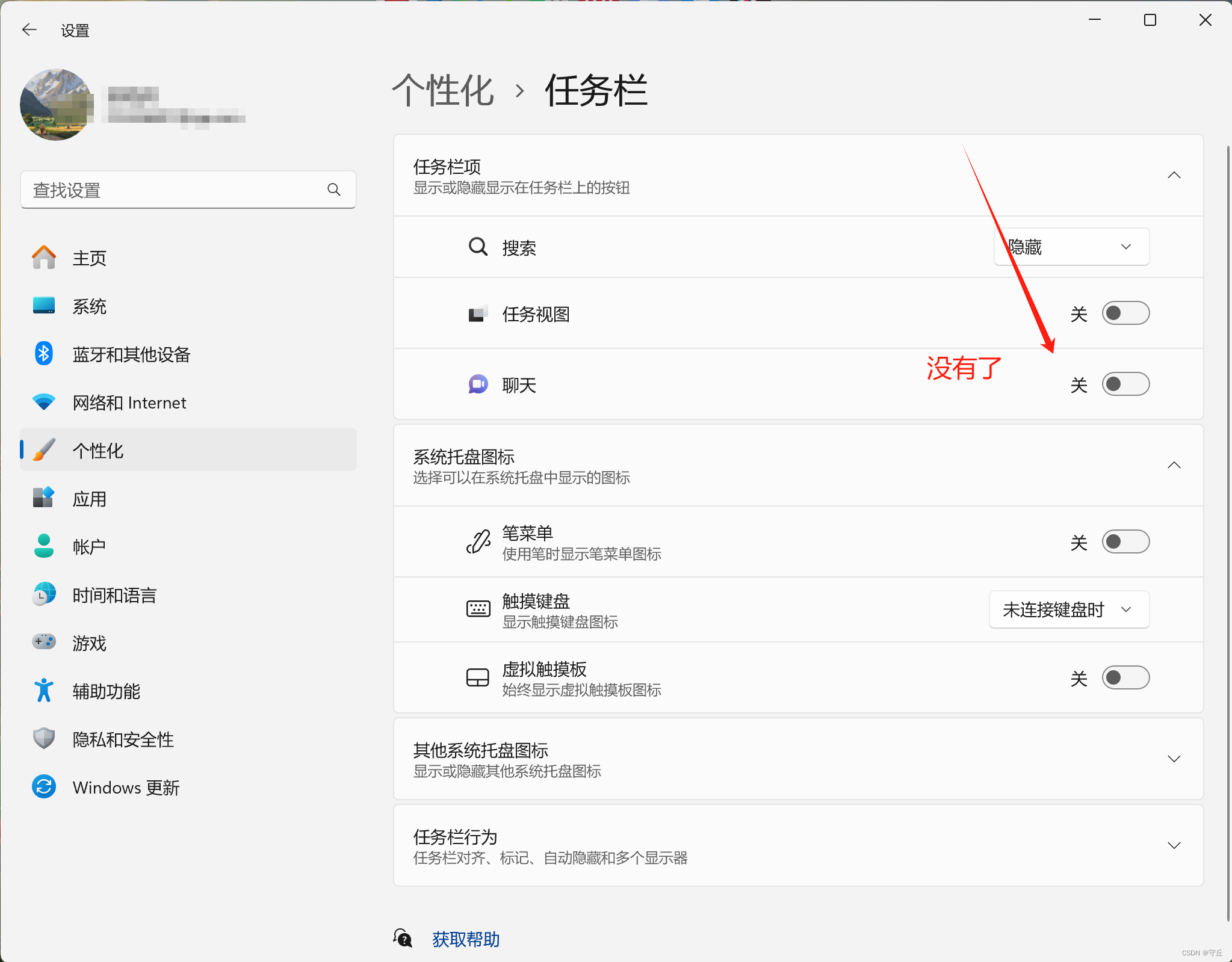Go to 帐户 in sidebar
1232x962 pixels.
click(x=89, y=546)
